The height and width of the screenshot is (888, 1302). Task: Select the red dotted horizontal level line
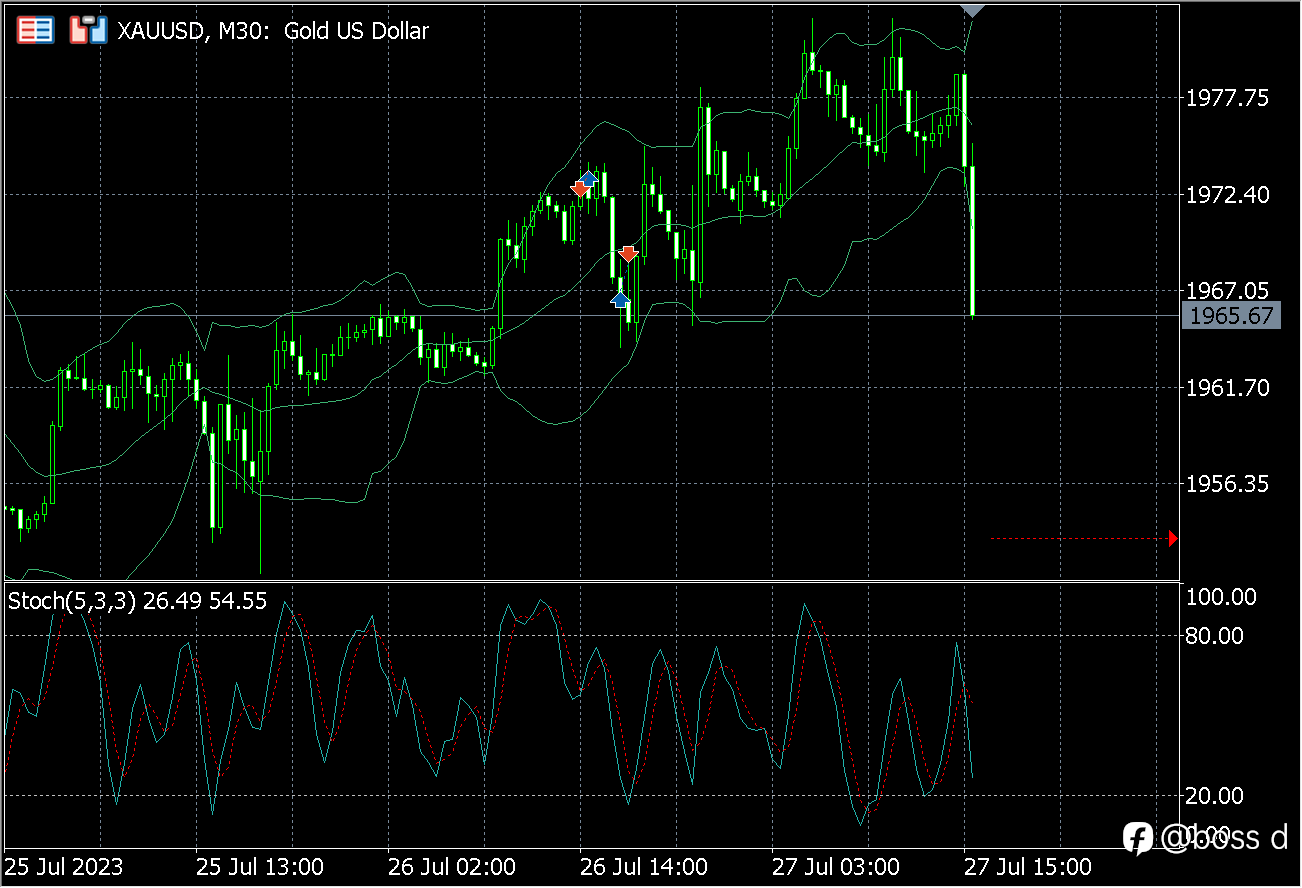pyautogui.click(x=1080, y=539)
